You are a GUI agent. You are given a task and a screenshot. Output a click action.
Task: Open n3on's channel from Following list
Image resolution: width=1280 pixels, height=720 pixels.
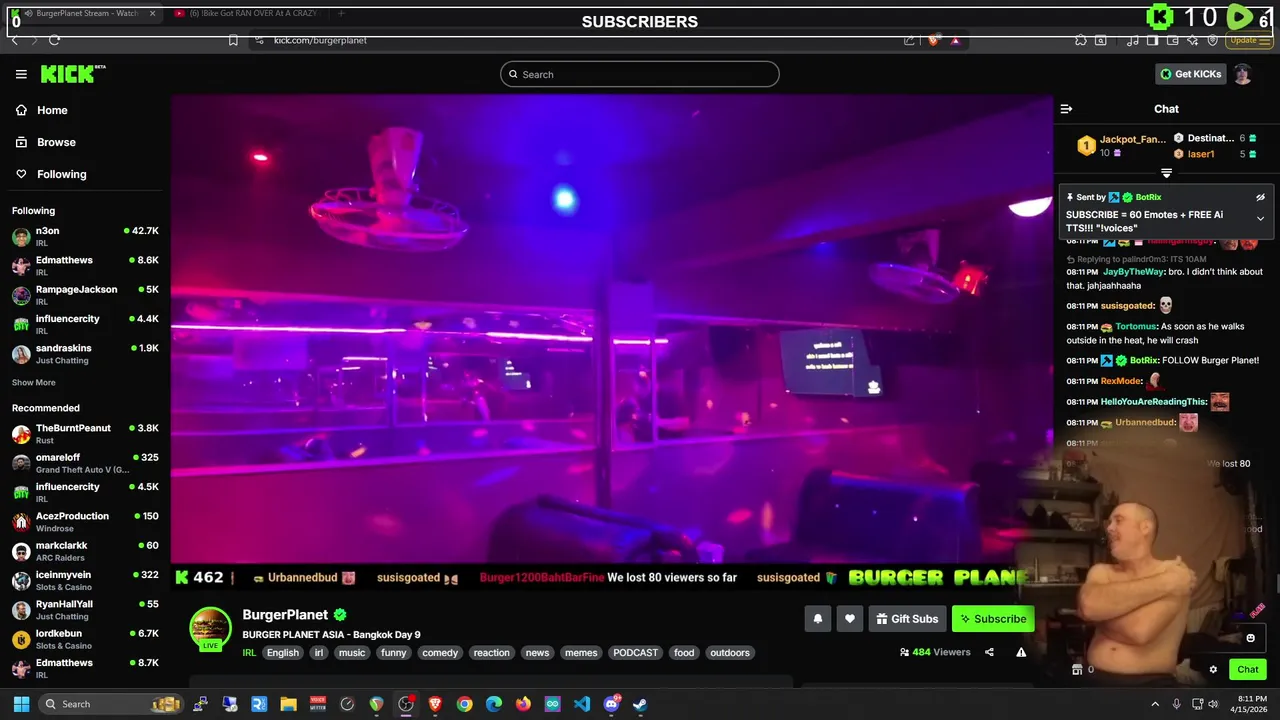click(85, 237)
